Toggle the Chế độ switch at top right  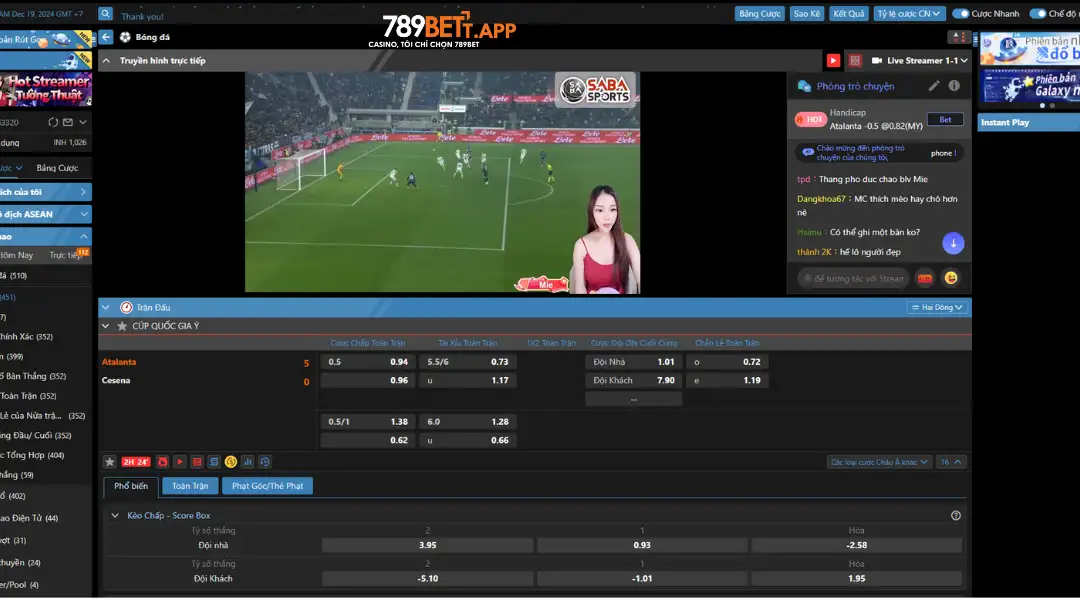pos(1037,14)
